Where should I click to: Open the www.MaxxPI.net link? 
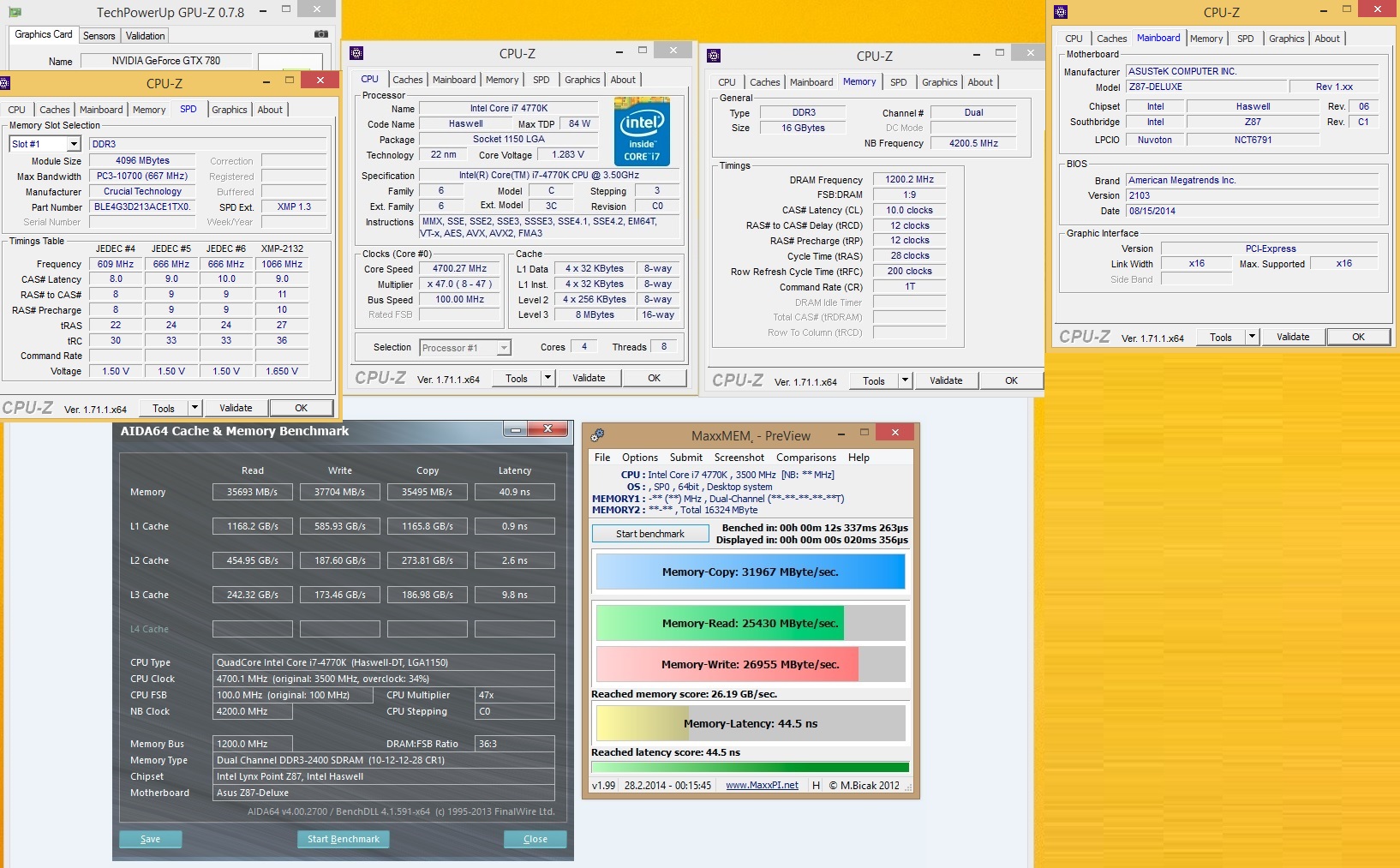click(x=762, y=785)
